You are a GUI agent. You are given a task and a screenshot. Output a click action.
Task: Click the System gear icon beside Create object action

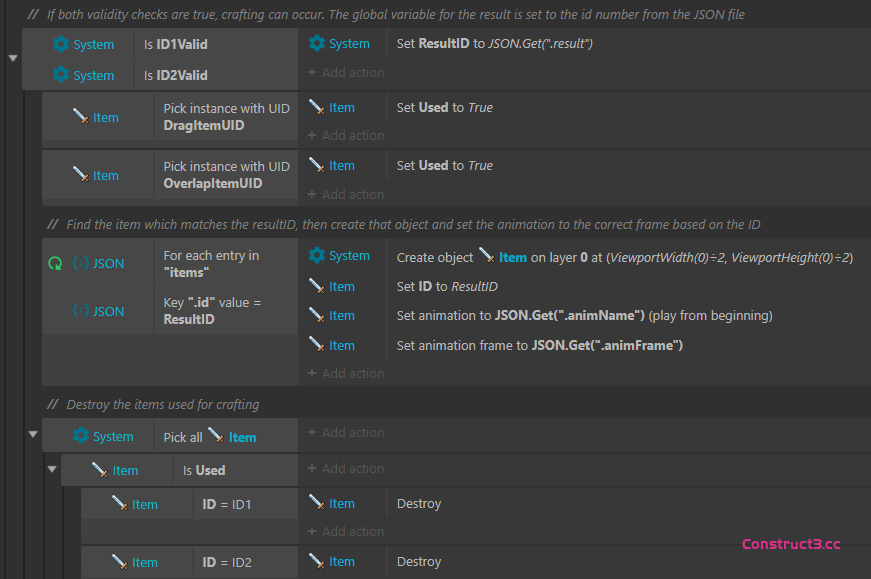tap(317, 256)
